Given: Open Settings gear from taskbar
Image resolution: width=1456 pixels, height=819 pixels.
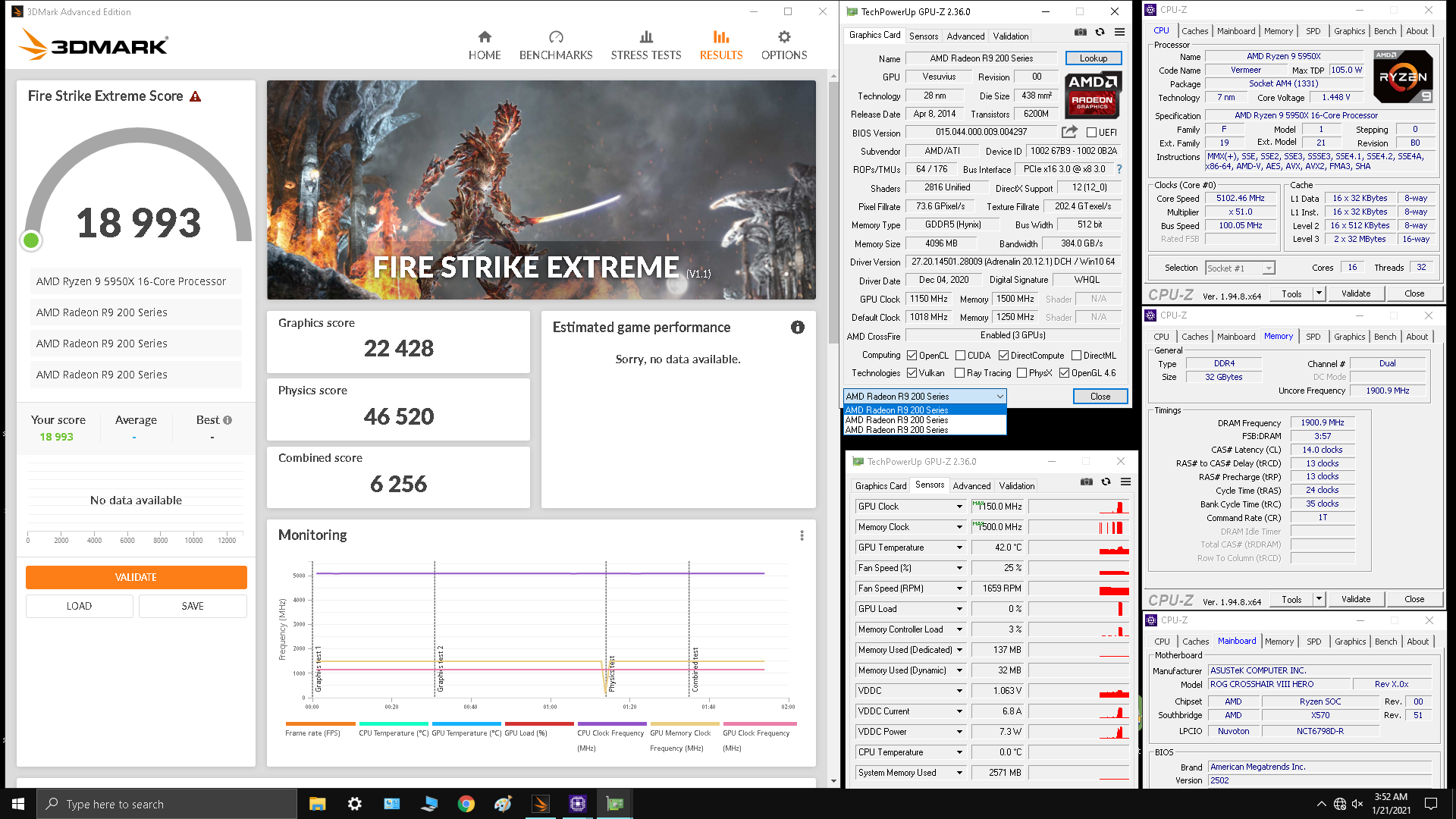Looking at the screenshot, I should (x=354, y=804).
